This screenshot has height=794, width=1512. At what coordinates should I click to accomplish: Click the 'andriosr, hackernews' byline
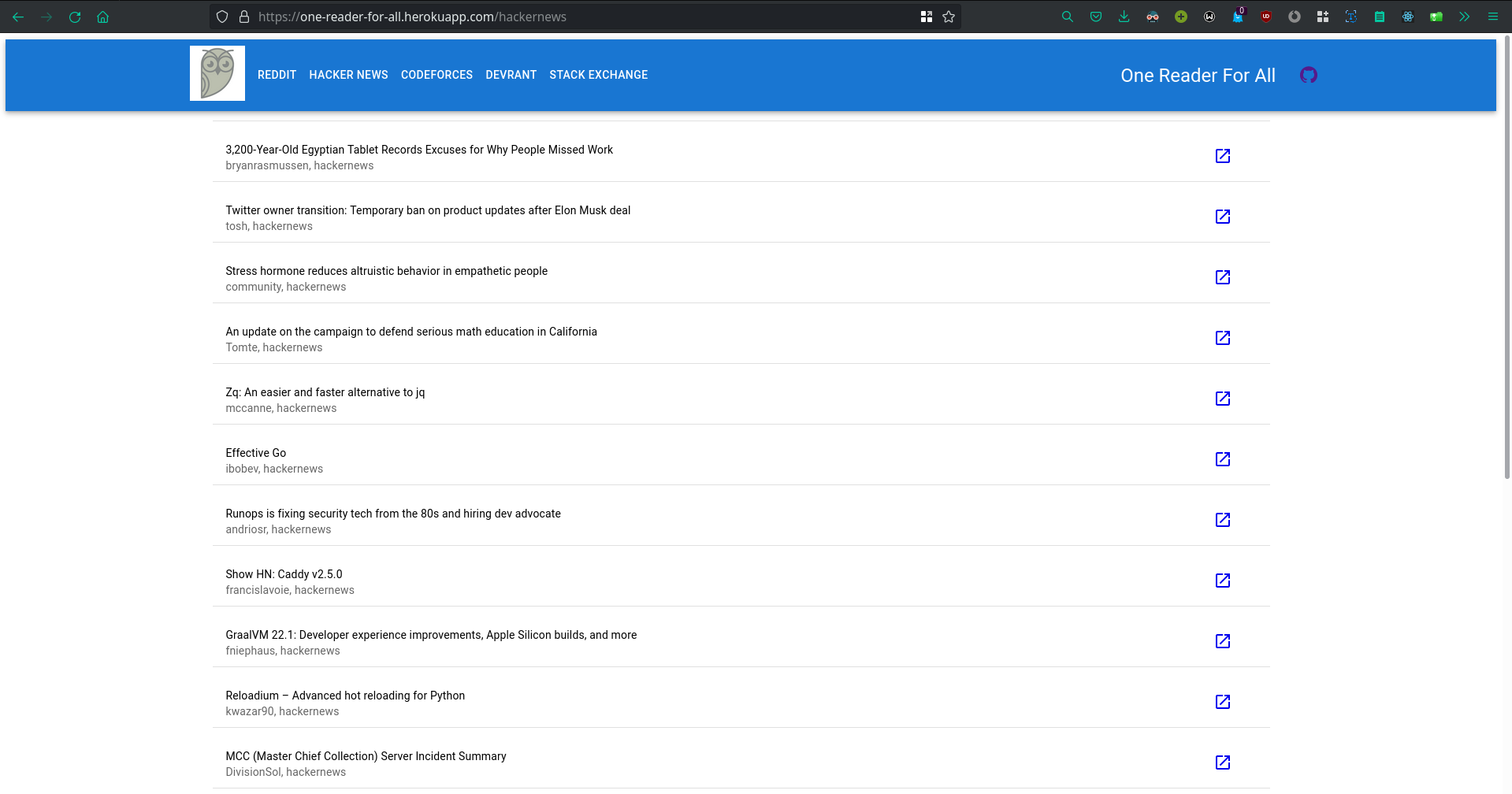[x=278, y=529]
